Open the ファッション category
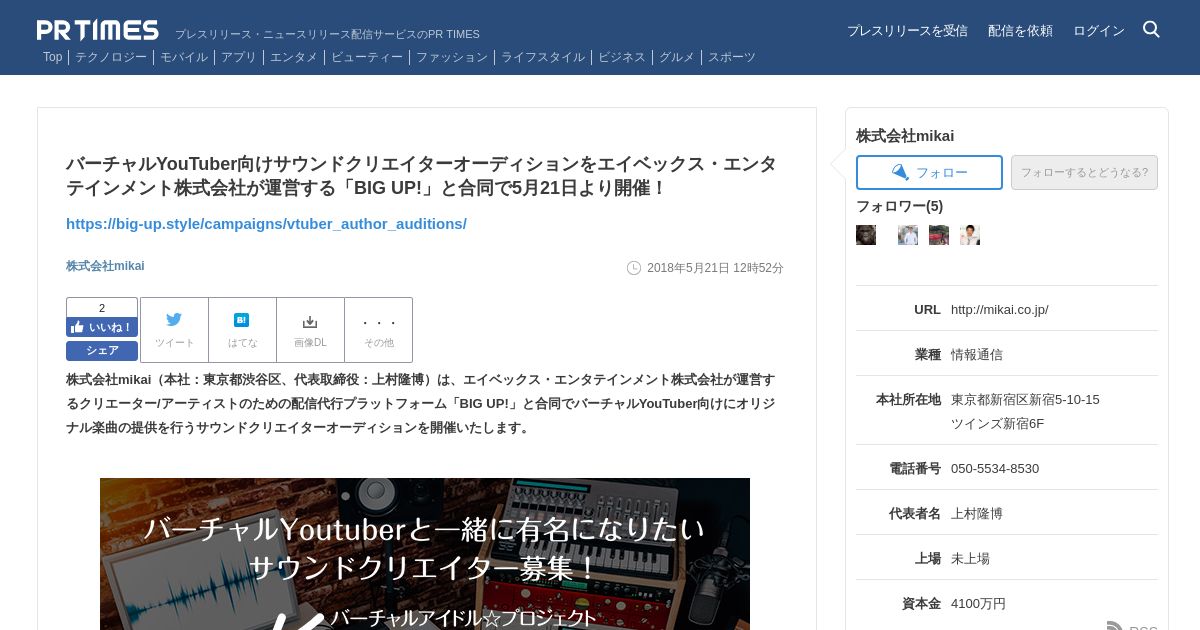The height and width of the screenshot is (630, 1200). (452, 57)
